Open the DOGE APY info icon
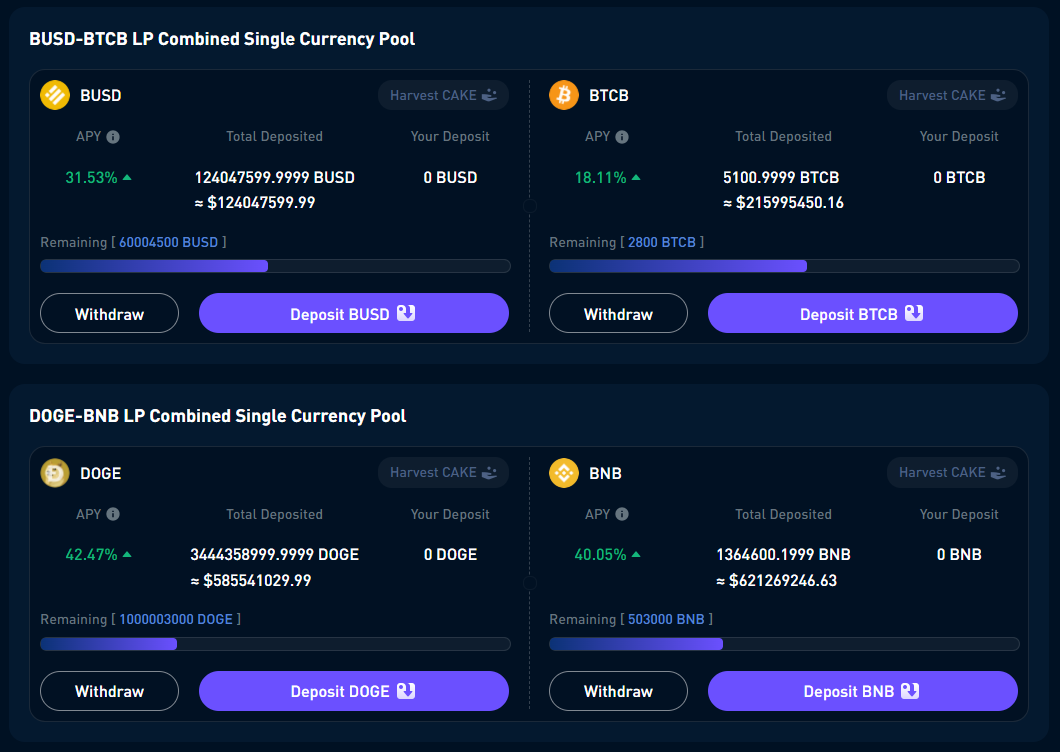The height and width of the screenshot is (752, 1060). coord(113,514)
